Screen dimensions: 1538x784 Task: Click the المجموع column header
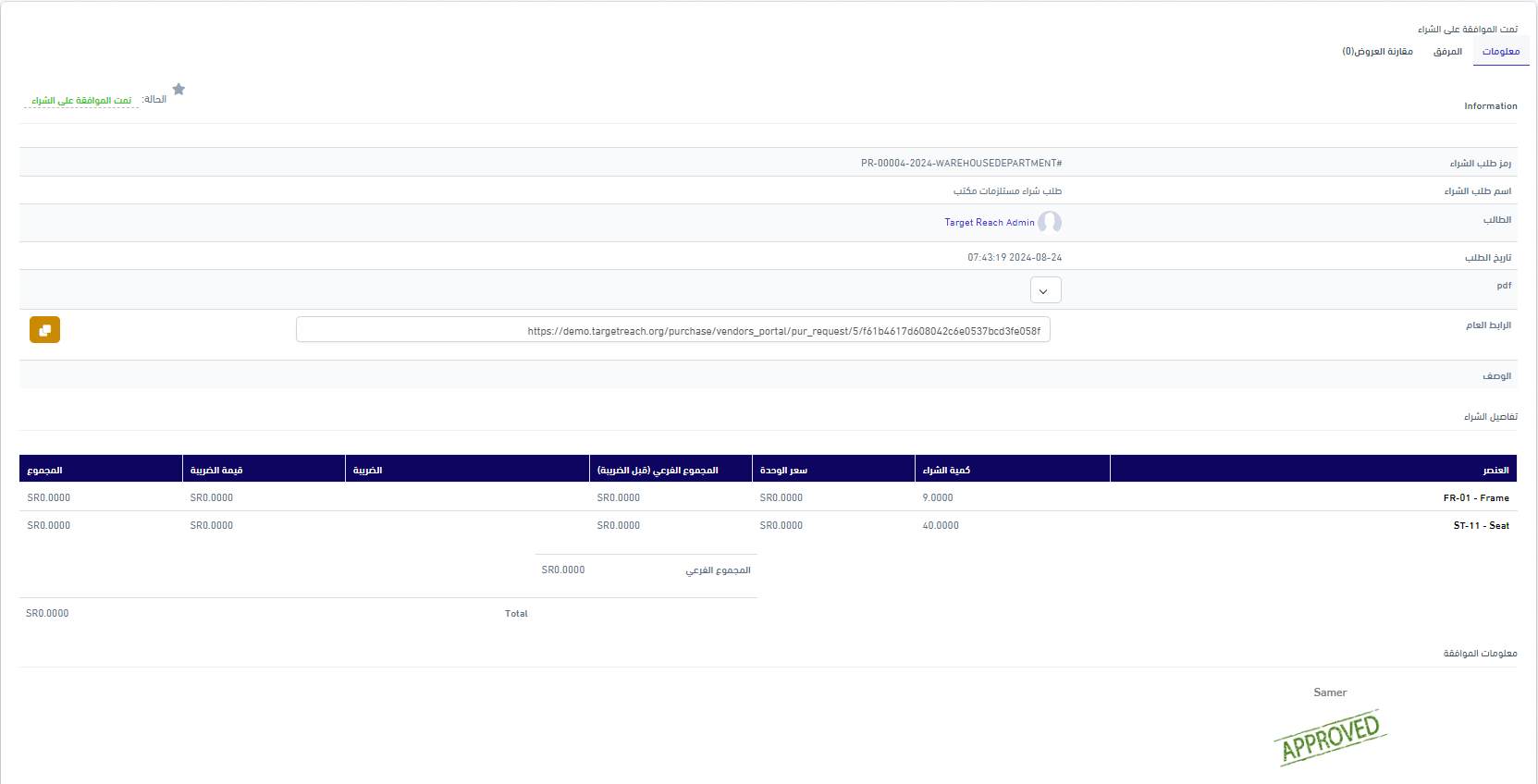[45, 471]
